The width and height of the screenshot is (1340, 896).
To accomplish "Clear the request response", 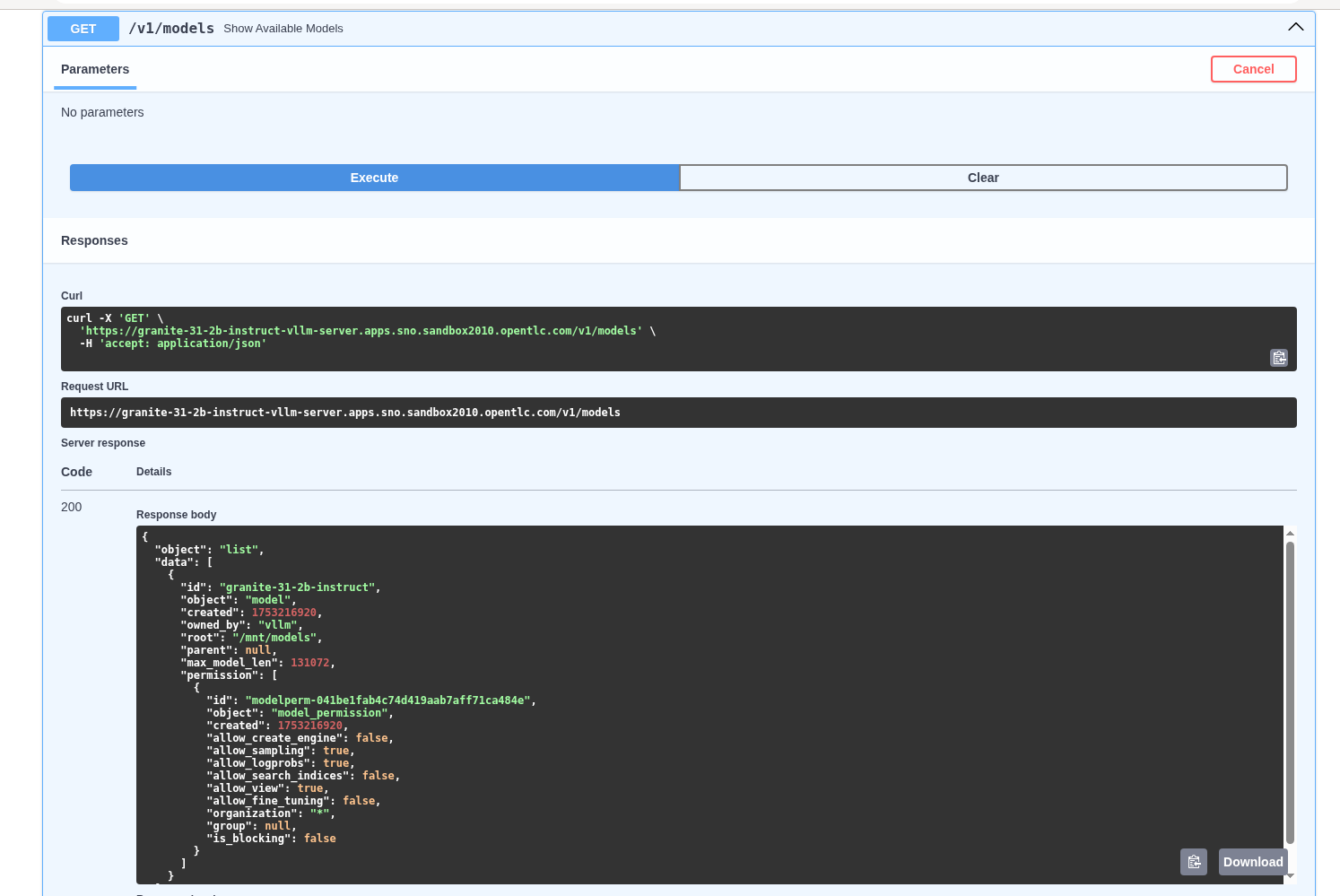I will pyautogui.click(x=983, y=178).
